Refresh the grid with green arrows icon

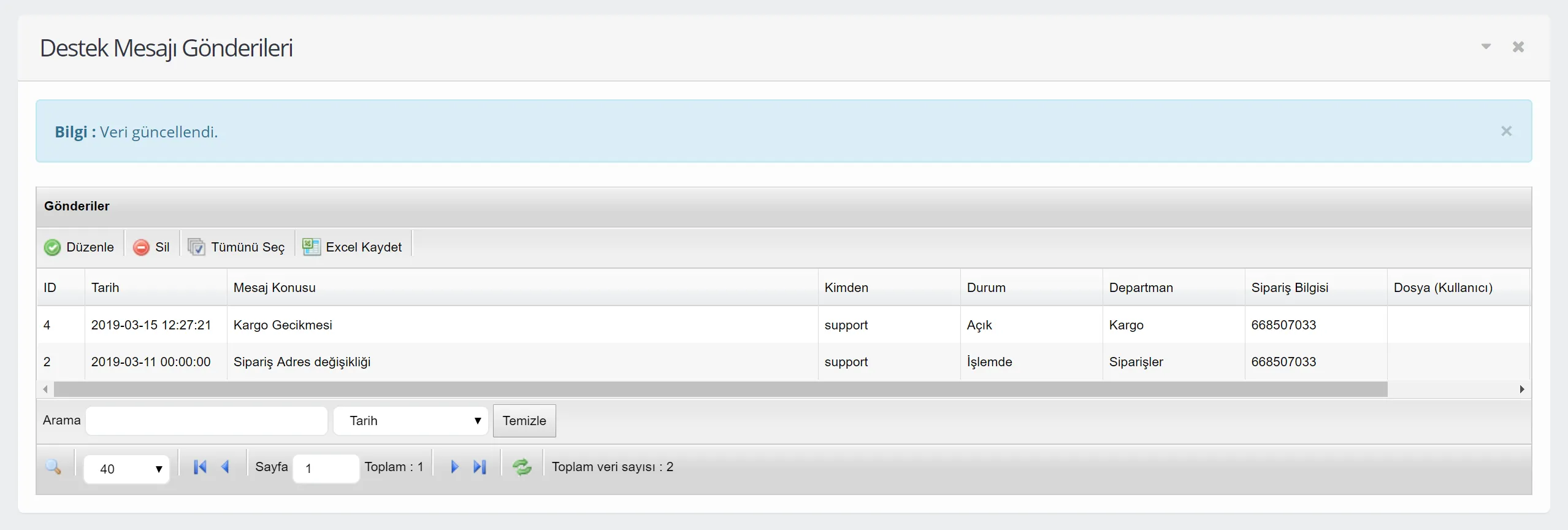522,467
